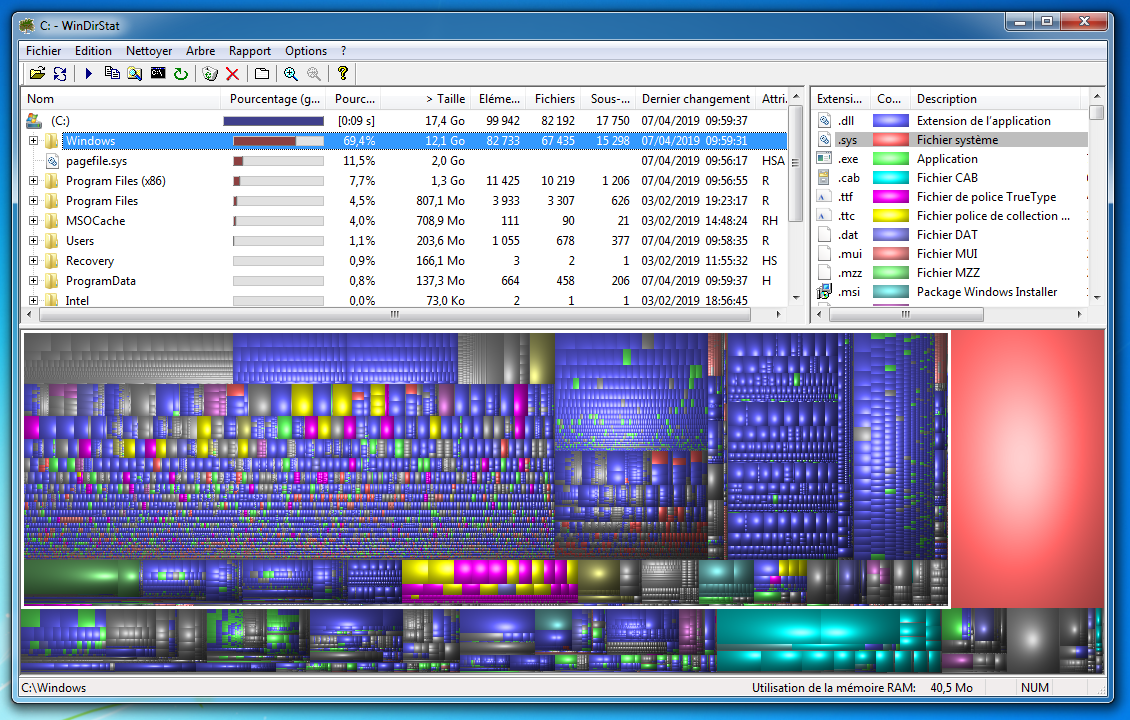This screenshot has height=720, width=1130.
Task: Open Command Prompt Here toolbar icon
Action: click(158, 74)
